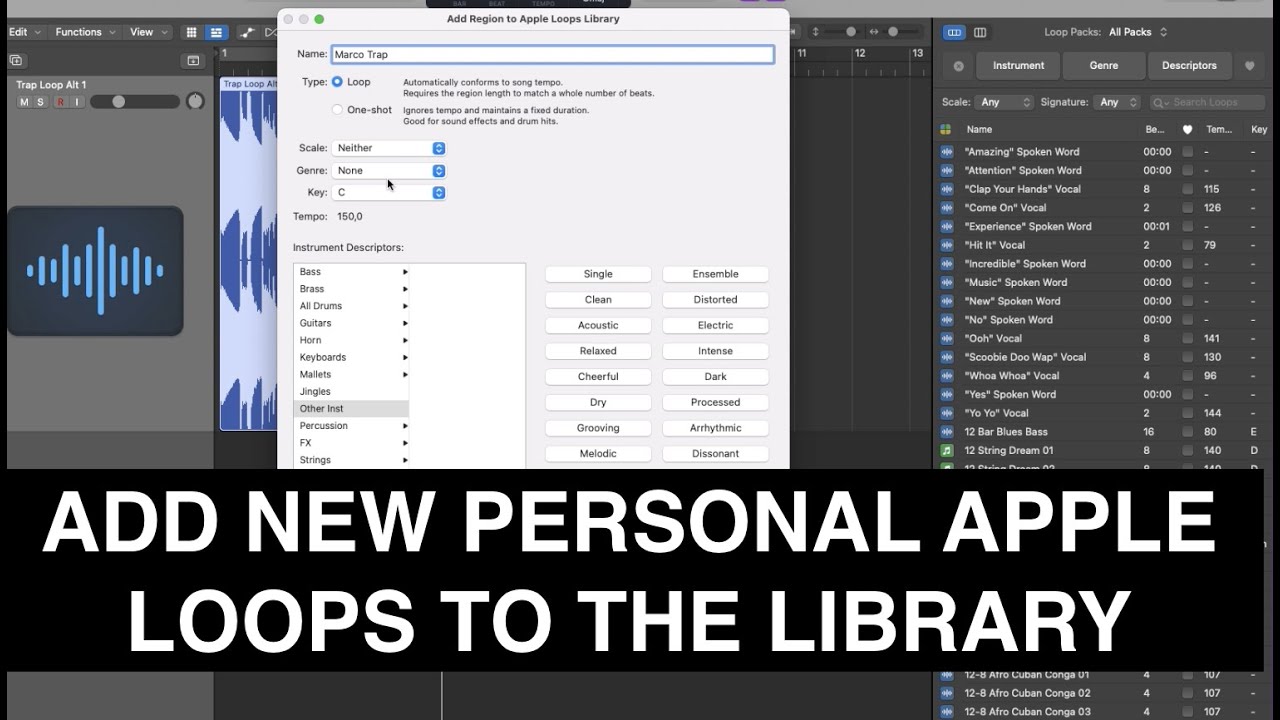Image resolution: width=1280 pixels, height=720 pixels.
Task: Favorite "Amazing" Spoken Word checkbox
Action: 1187,152
